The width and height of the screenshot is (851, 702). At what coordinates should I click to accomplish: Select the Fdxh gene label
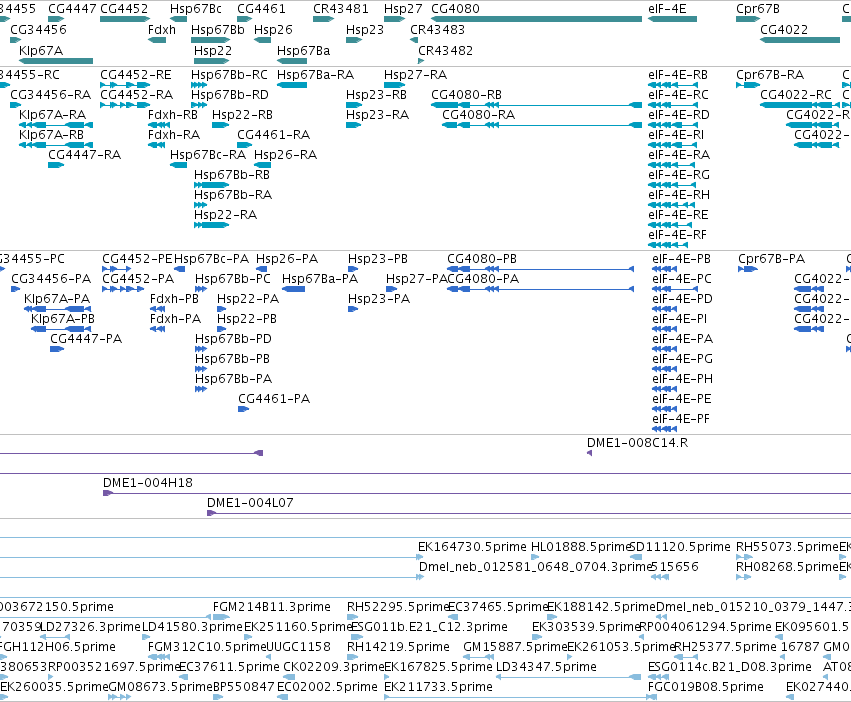[162, 29]
